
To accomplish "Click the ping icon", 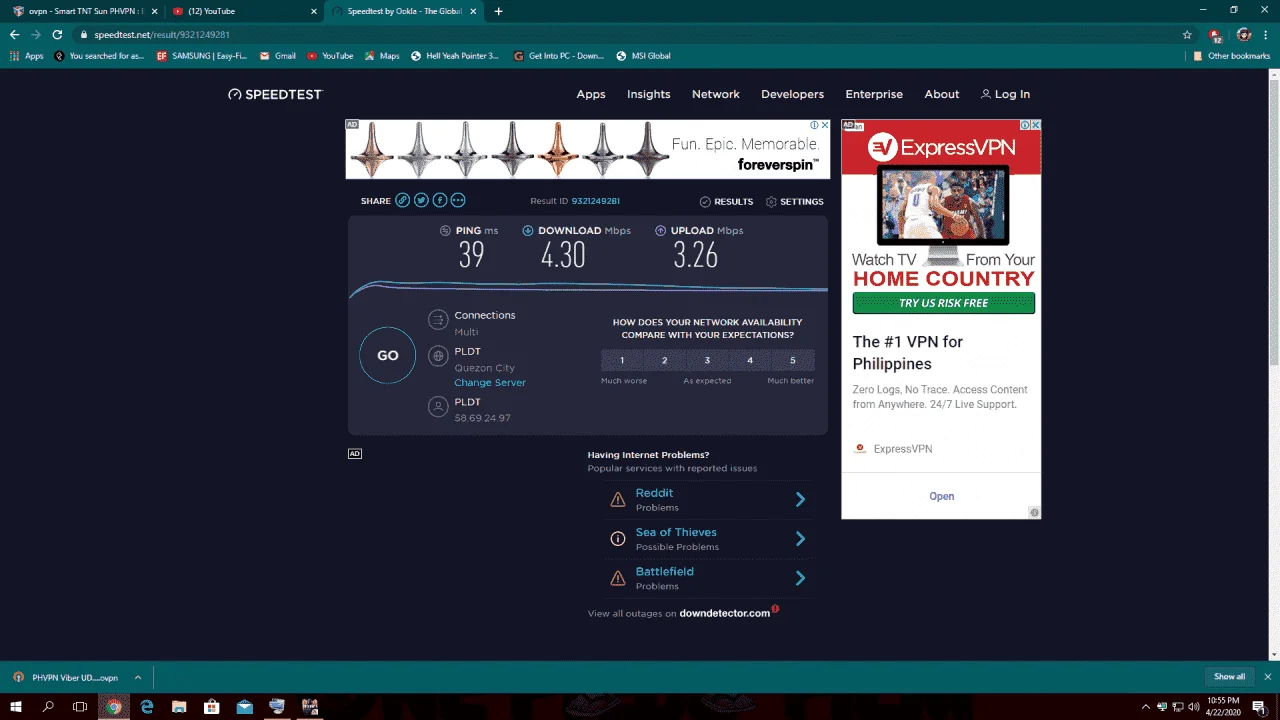I will (445, 230).
